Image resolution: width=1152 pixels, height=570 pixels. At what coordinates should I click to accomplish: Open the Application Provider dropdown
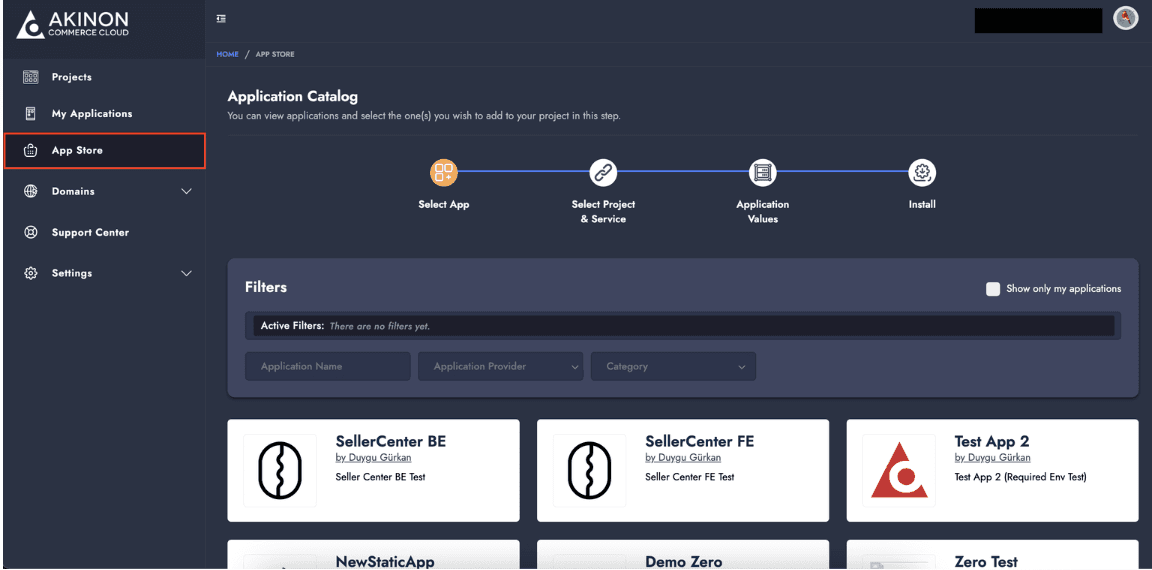point(500,367)
